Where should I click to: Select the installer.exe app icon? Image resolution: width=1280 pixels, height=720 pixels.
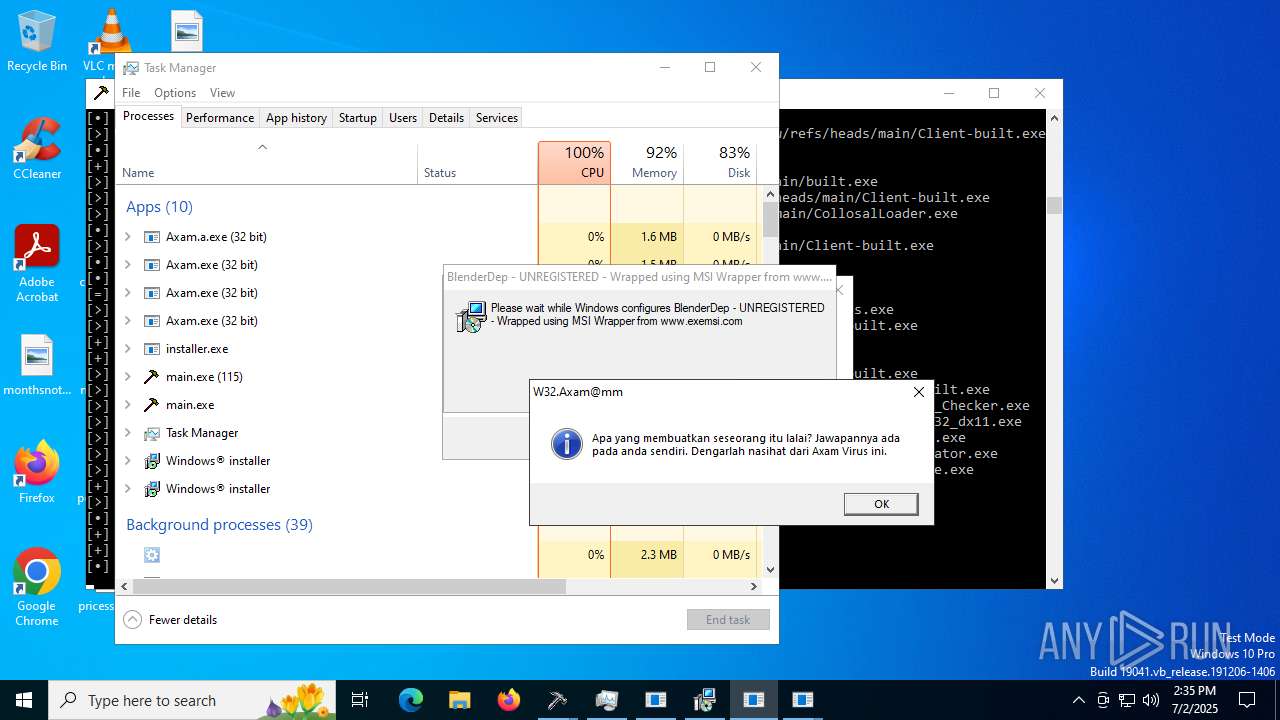(152, 349)
